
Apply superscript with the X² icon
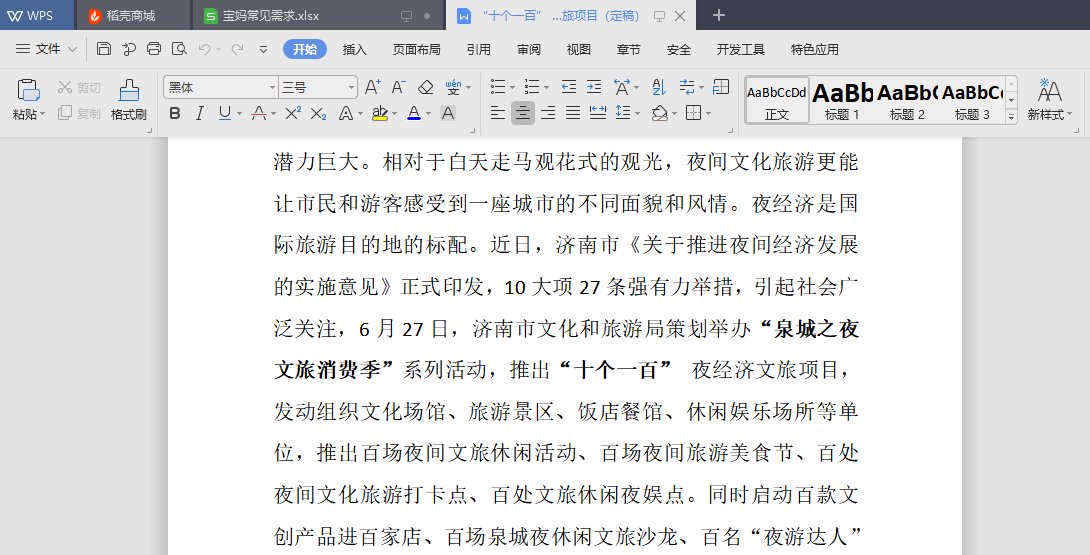(x=293, y=113)
